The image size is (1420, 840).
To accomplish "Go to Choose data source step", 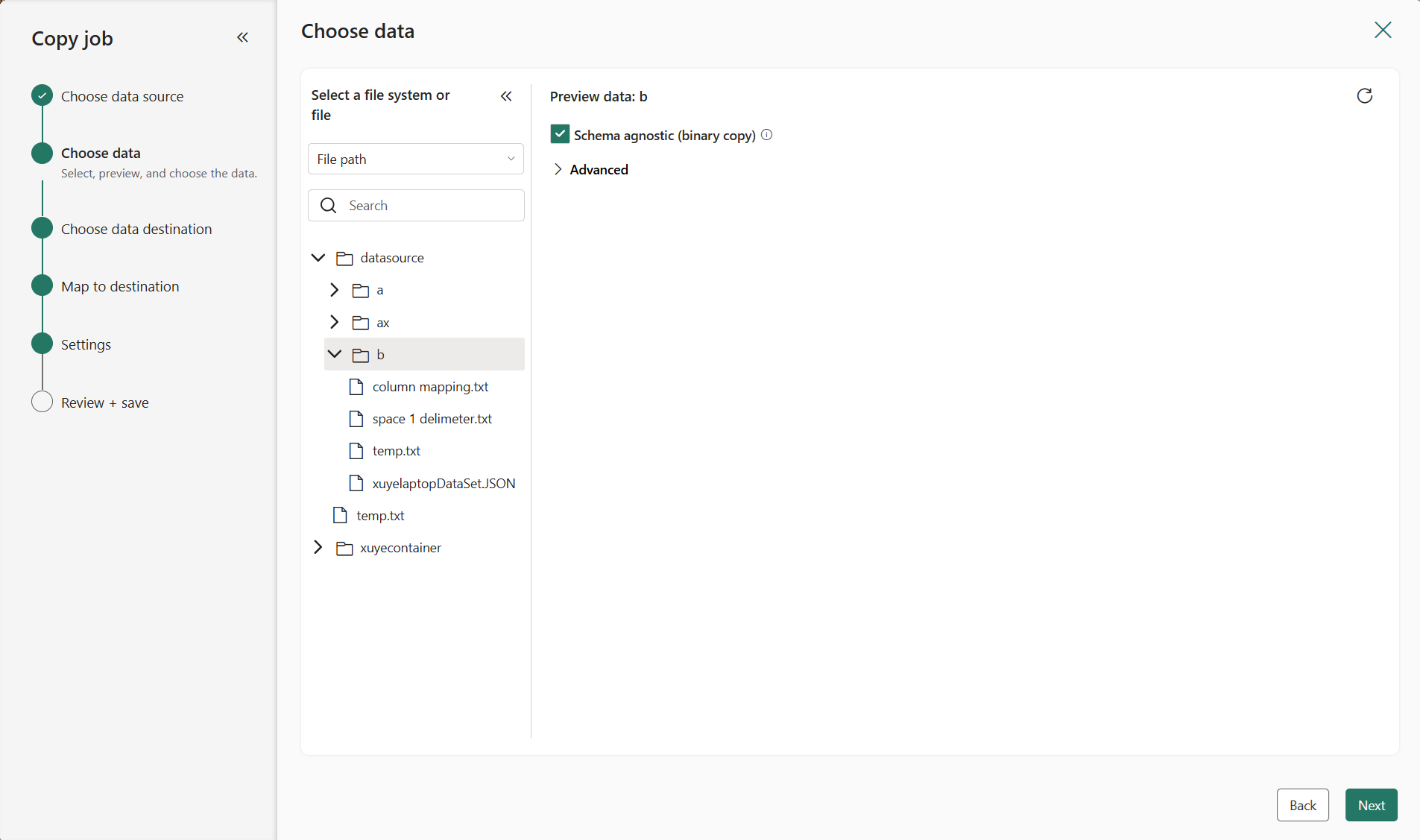I will [122, 96].
